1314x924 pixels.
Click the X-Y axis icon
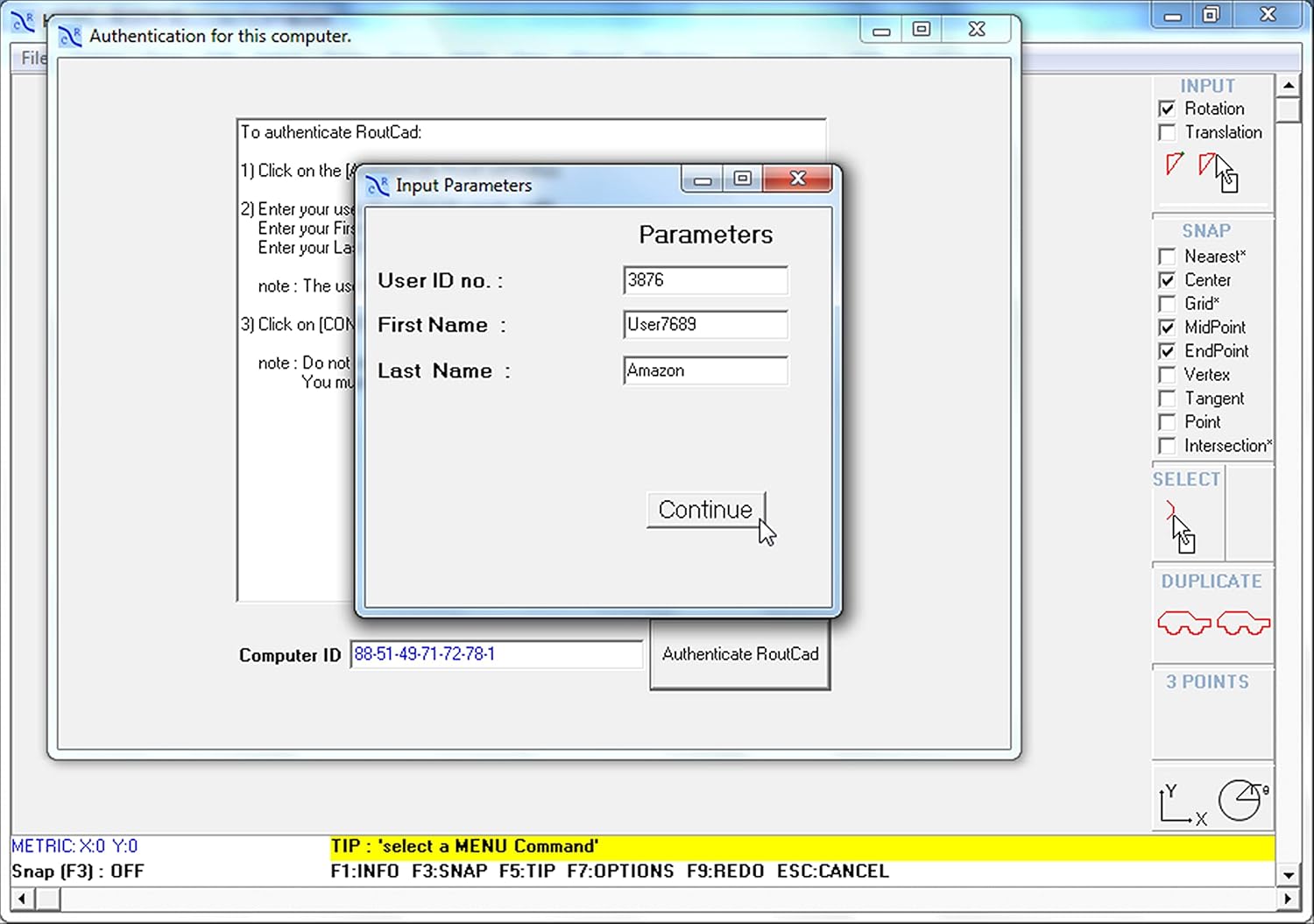click(x=1183, y=804)
